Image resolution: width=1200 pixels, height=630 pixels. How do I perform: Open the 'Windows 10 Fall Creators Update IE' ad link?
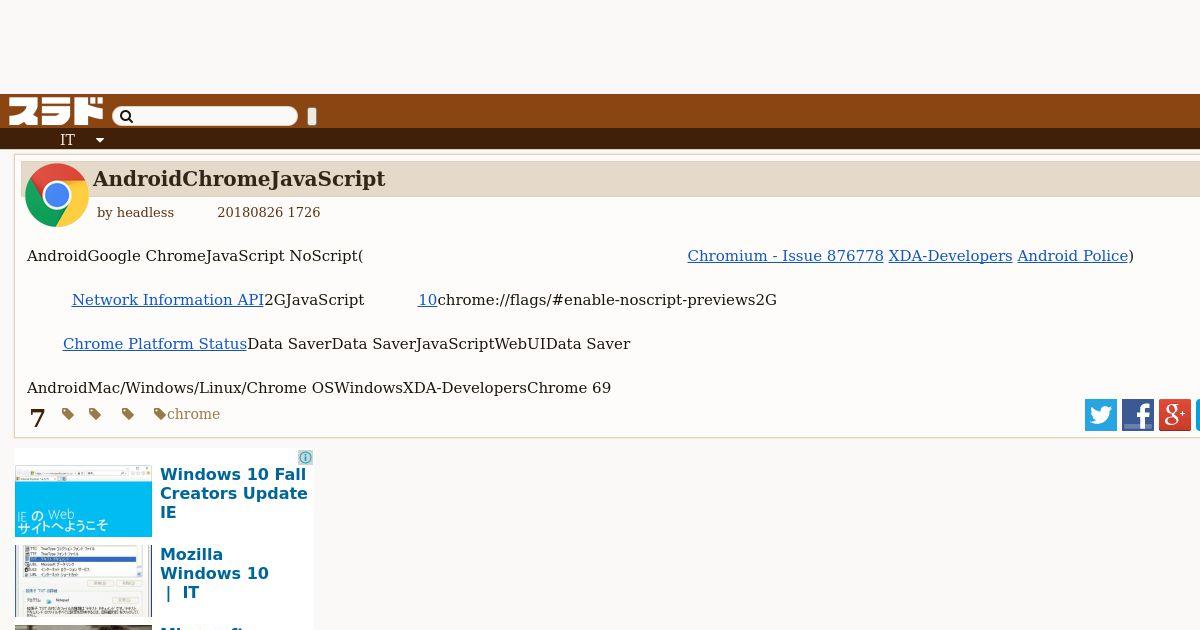[x=234, y=493]
